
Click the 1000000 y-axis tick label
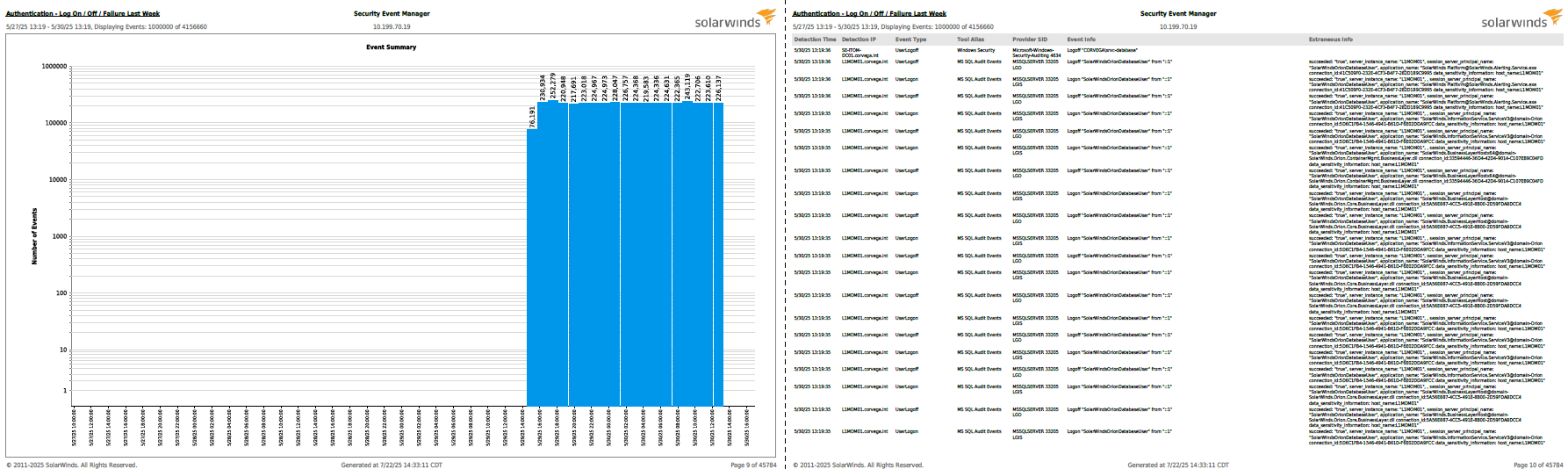[x=54, y=67]
